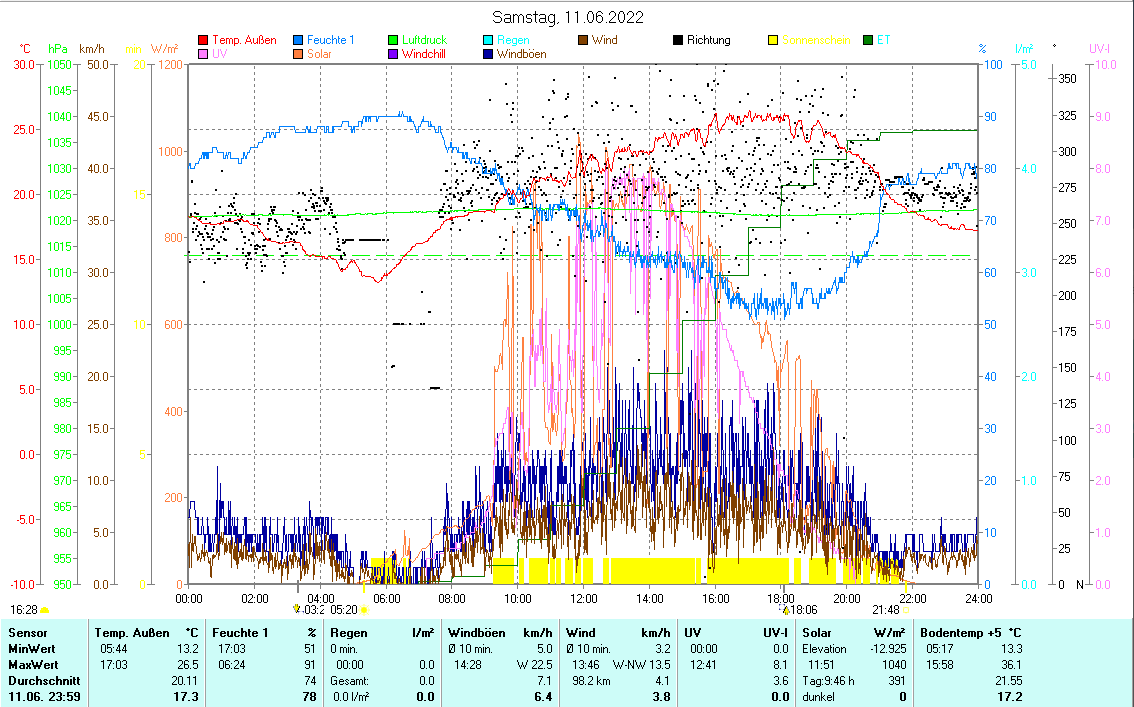This screenshot has width=1134, height=707.
Task: Click the minimum temperature time 05:44
Action: pyautogui.click(x=113, y=649)
